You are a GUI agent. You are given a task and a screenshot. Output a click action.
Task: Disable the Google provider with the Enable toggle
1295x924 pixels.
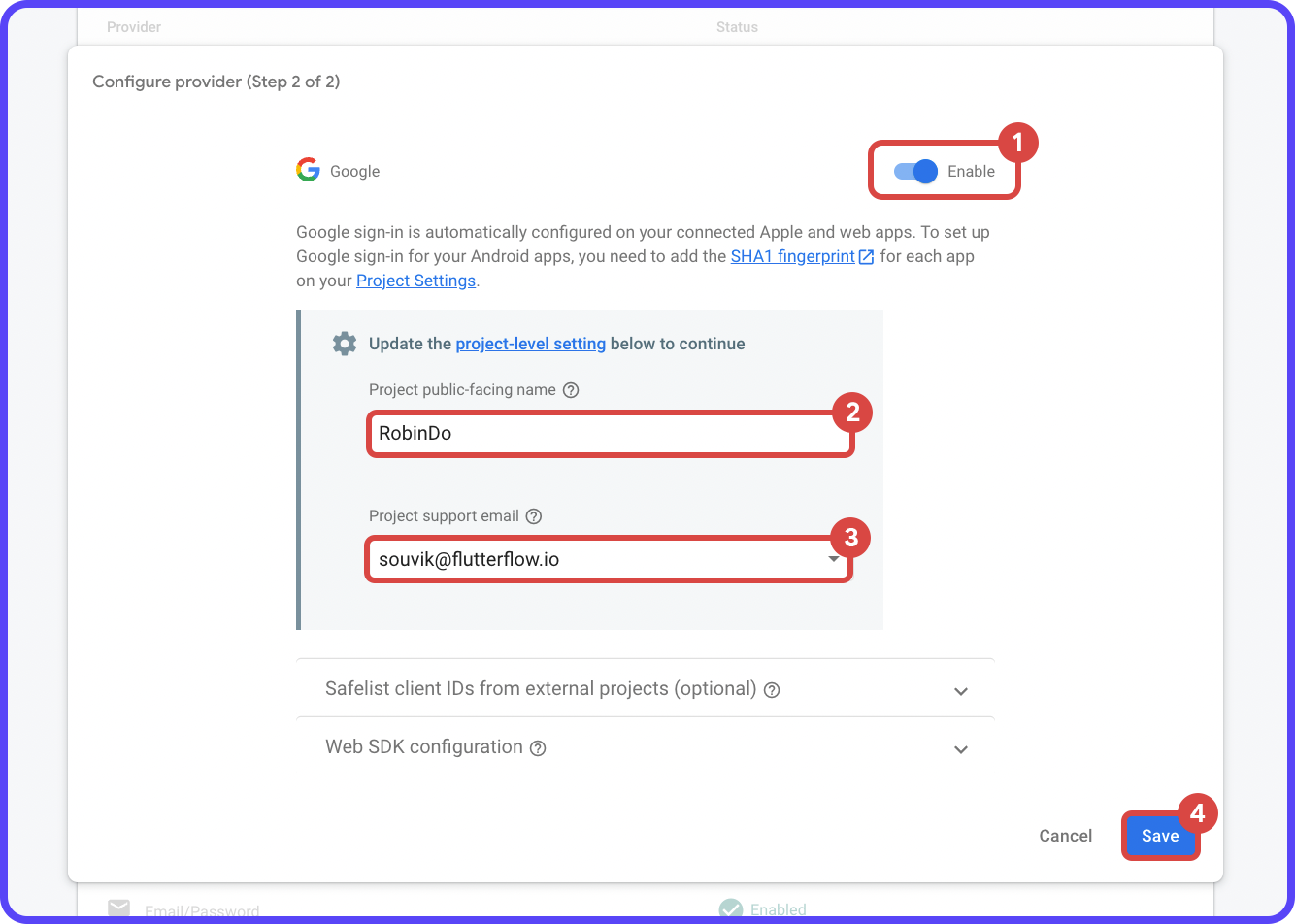[x=912, y=170]
